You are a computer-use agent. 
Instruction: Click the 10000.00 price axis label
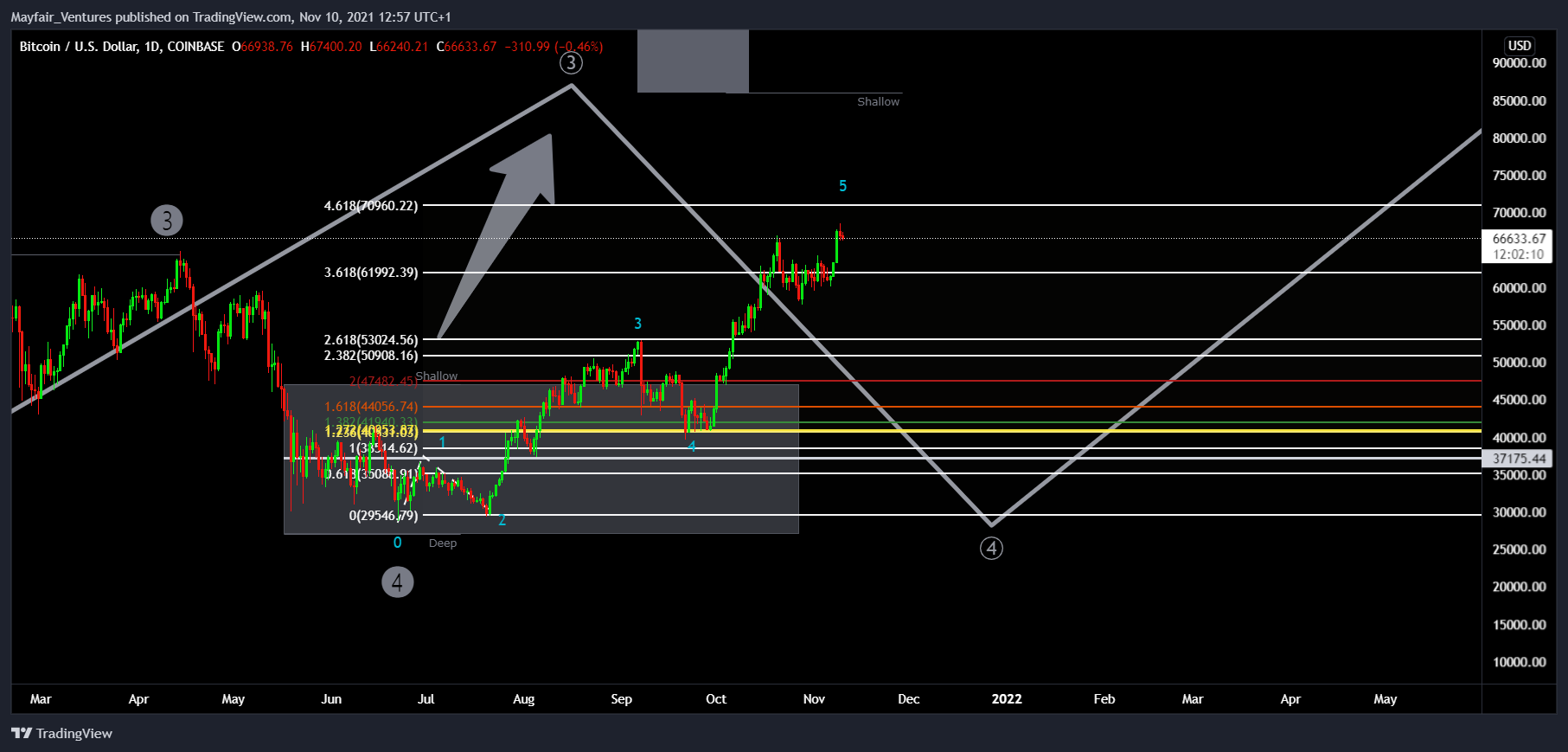(x=1519, y=662)
